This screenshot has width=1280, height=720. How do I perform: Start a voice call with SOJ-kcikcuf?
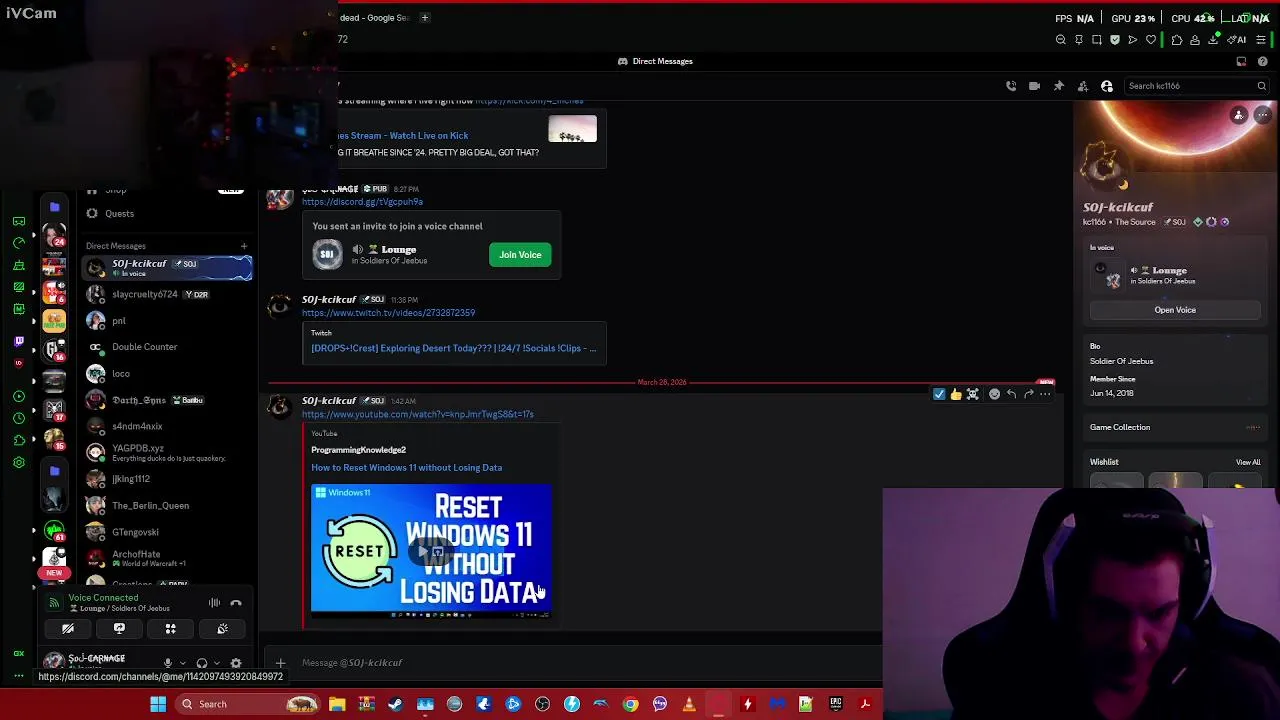pos(1011,86)
